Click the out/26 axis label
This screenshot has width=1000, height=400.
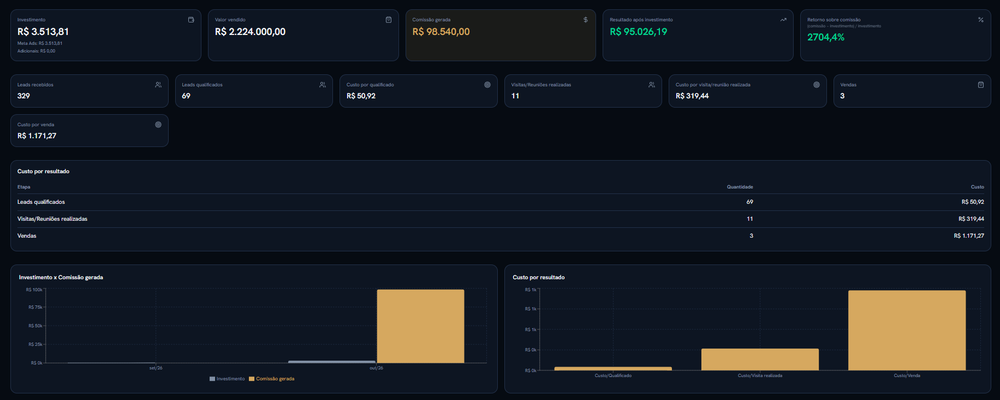pyautogui.click(x=376, y=368)
